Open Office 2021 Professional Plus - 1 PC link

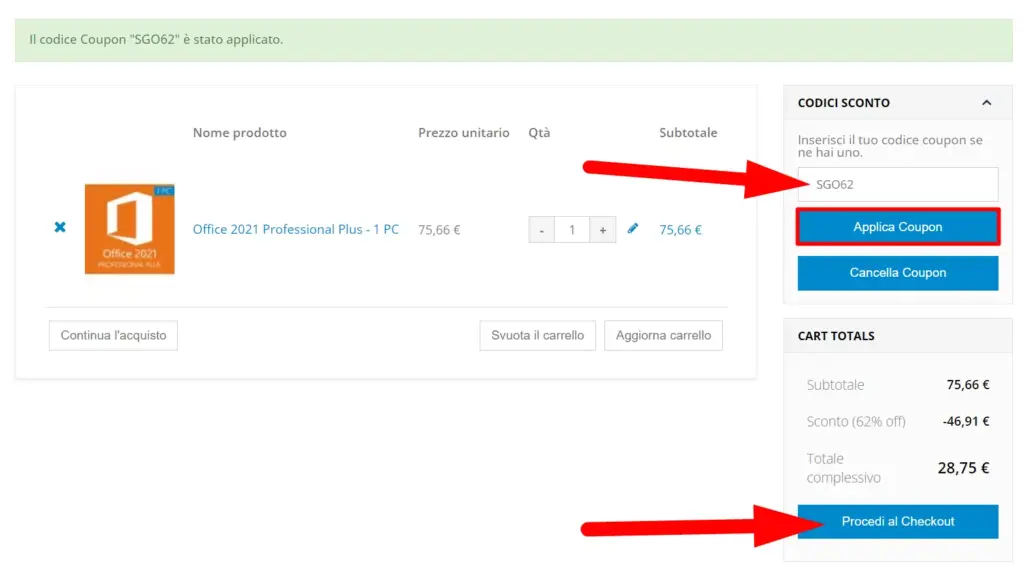[x=295, y=229]
